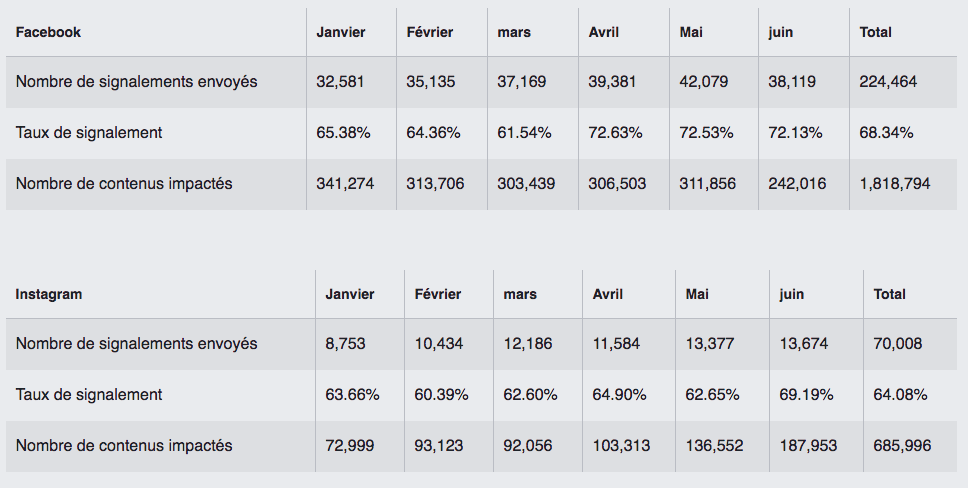Click Instagram Avril signalements 11,584
968x488 pixels.
[616, 343]
